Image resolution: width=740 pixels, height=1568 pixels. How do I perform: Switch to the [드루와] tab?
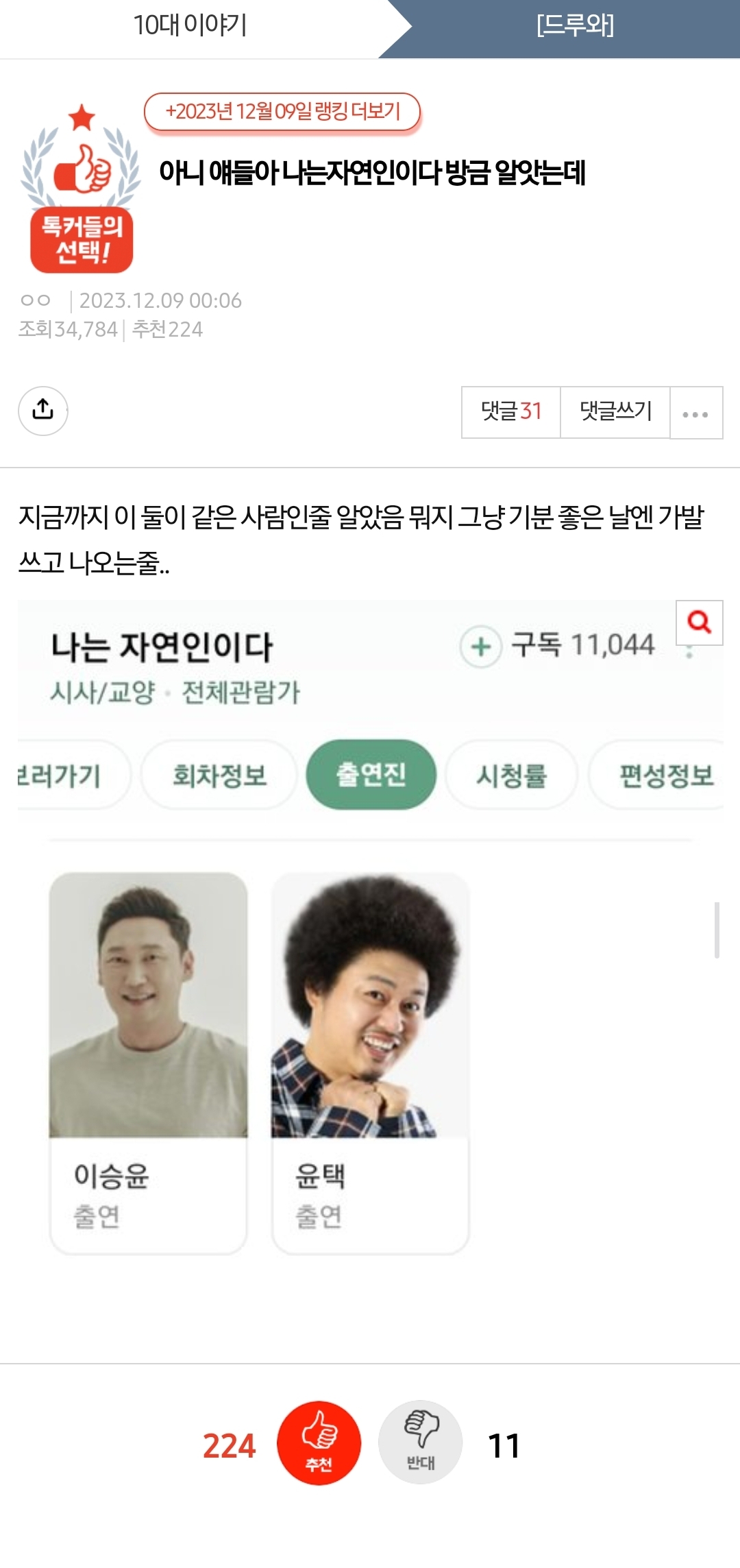[x=575, y=26]
